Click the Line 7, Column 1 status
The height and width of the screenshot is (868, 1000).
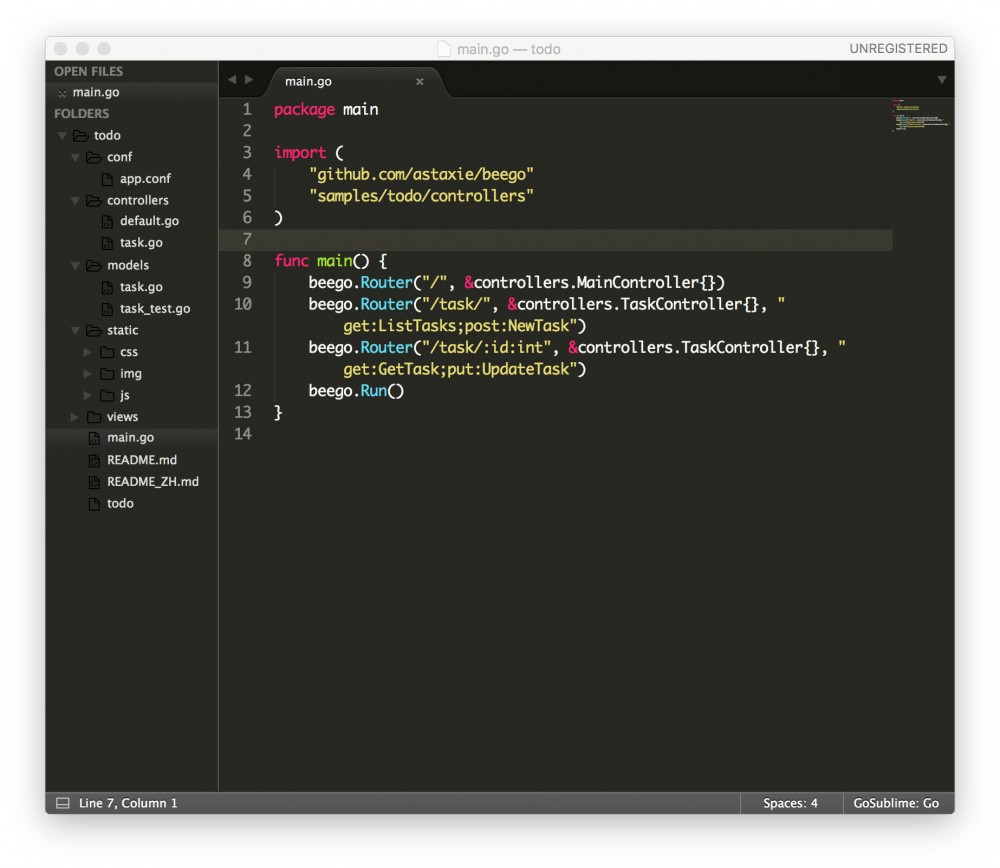(x=128, y=804)
